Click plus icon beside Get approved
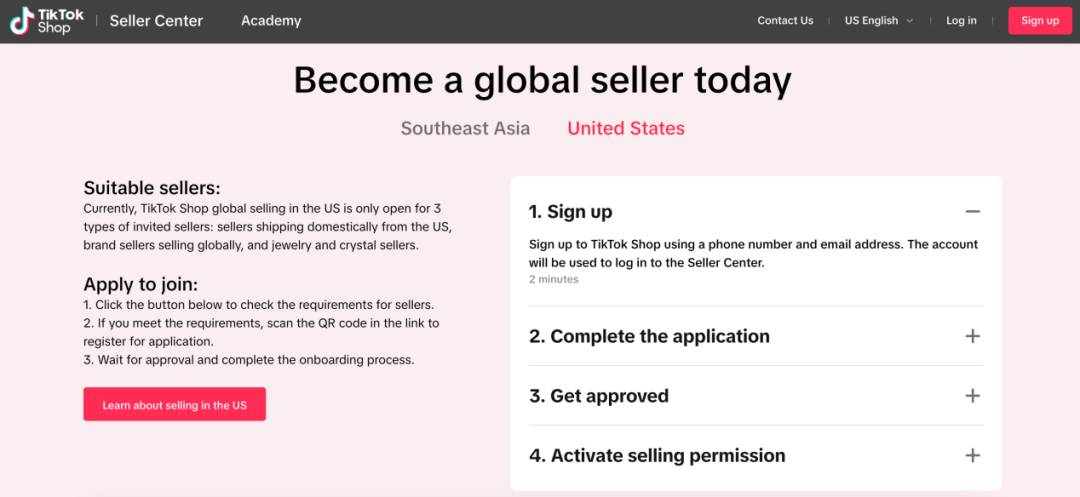Screen dimensions: 1080x497 (x=972, y=396)
